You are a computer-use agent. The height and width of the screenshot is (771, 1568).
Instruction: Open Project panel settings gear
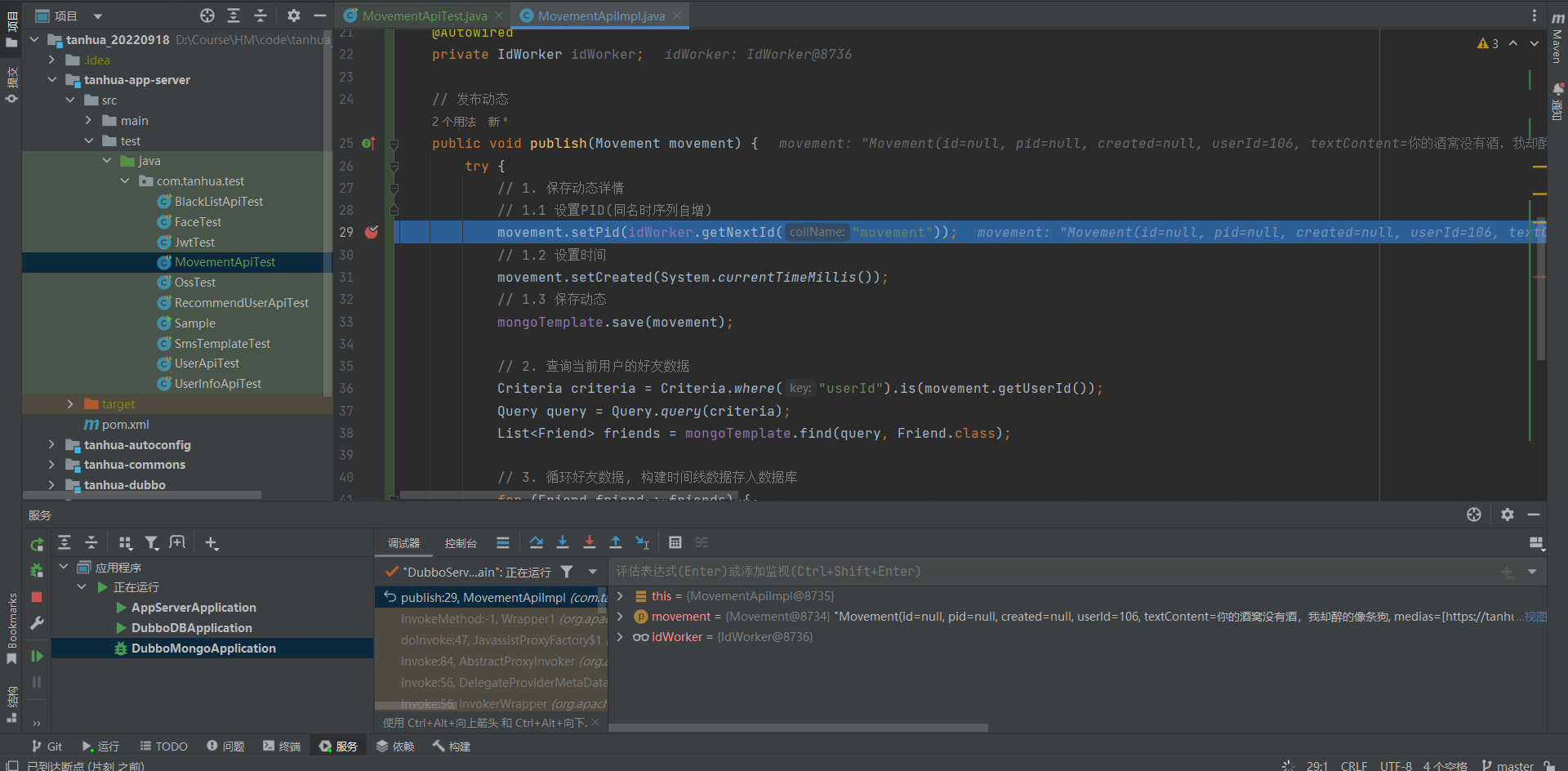point(294,16)
